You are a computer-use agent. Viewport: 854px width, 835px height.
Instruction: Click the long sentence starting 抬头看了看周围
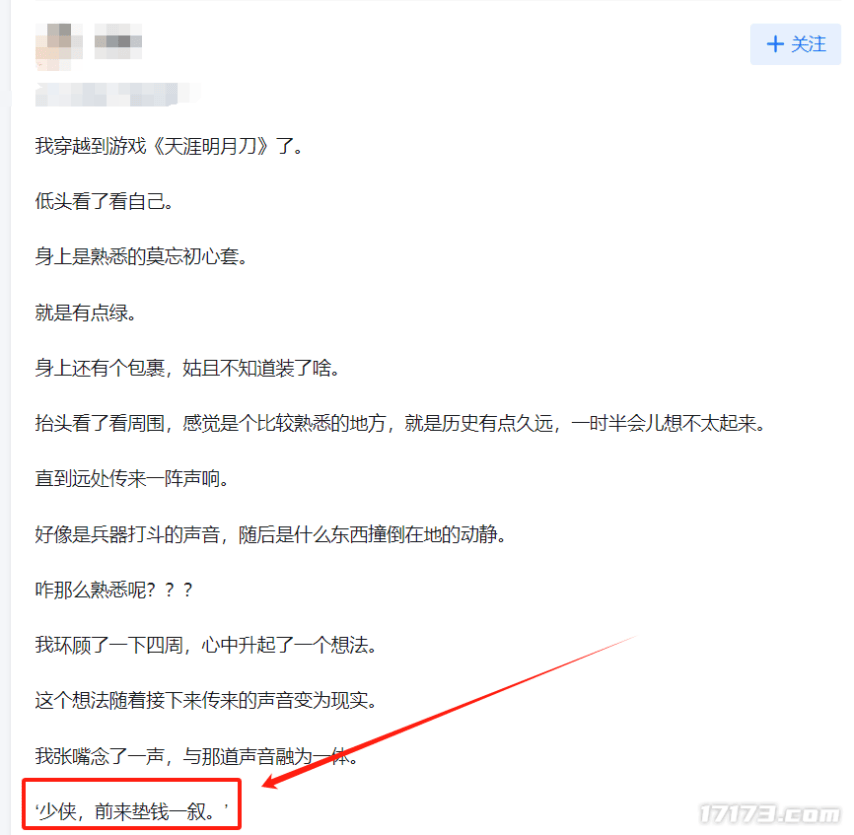[400, 423]
